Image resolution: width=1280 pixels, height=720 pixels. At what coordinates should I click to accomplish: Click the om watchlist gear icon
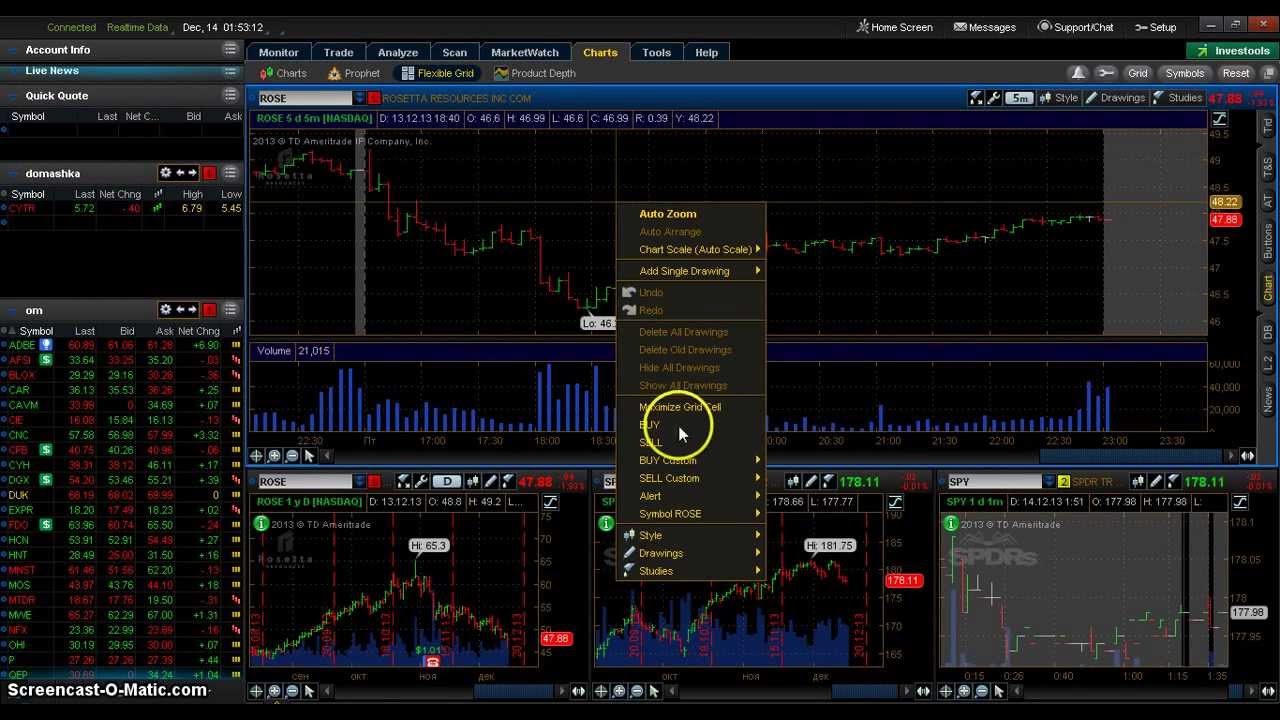pos(166,310)
